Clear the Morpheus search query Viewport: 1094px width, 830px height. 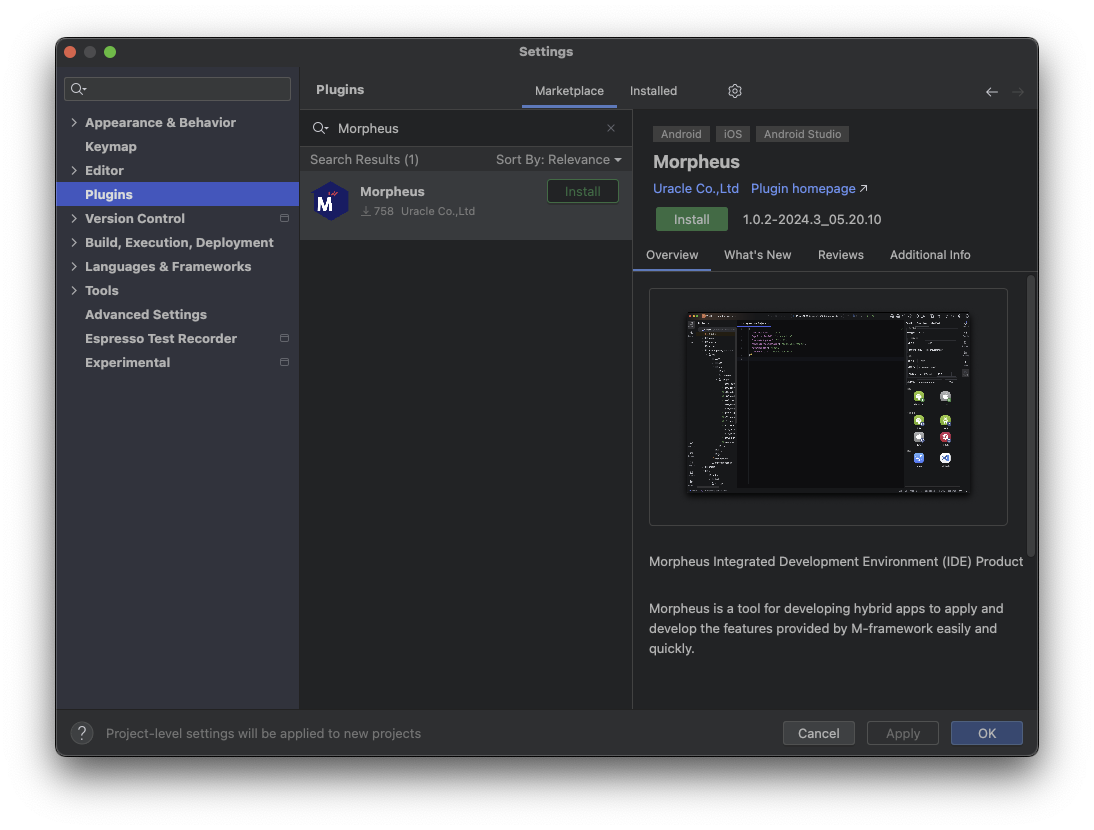[610, 128]
